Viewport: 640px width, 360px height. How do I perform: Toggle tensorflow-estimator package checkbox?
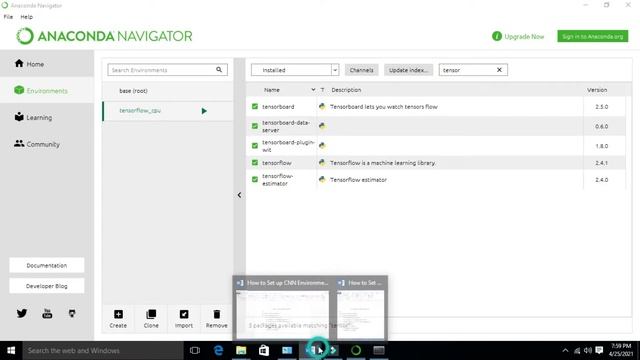pyautogui.click(x=255, y=180)
